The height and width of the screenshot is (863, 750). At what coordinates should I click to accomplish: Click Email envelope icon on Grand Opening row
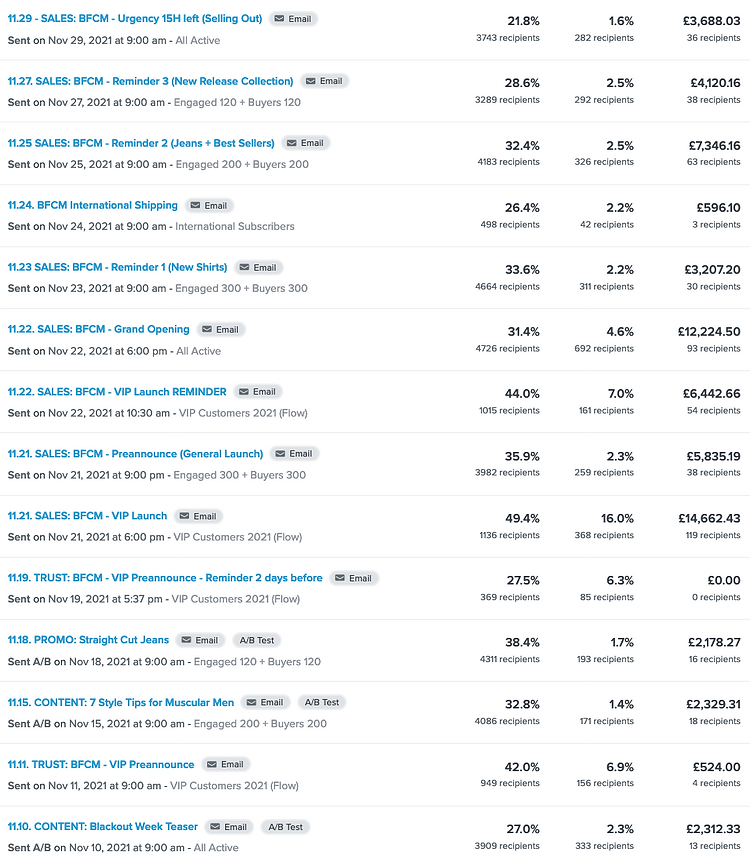[207, 330]
